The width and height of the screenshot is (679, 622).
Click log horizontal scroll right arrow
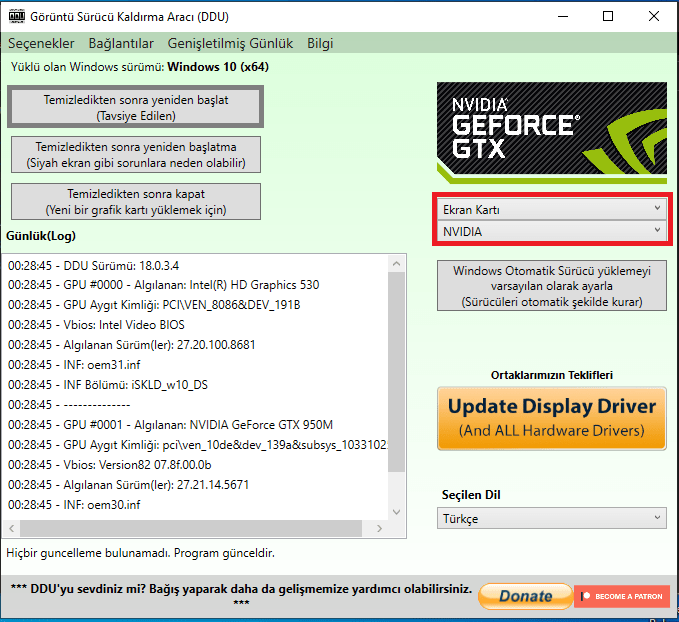click(x=379, y=528)
